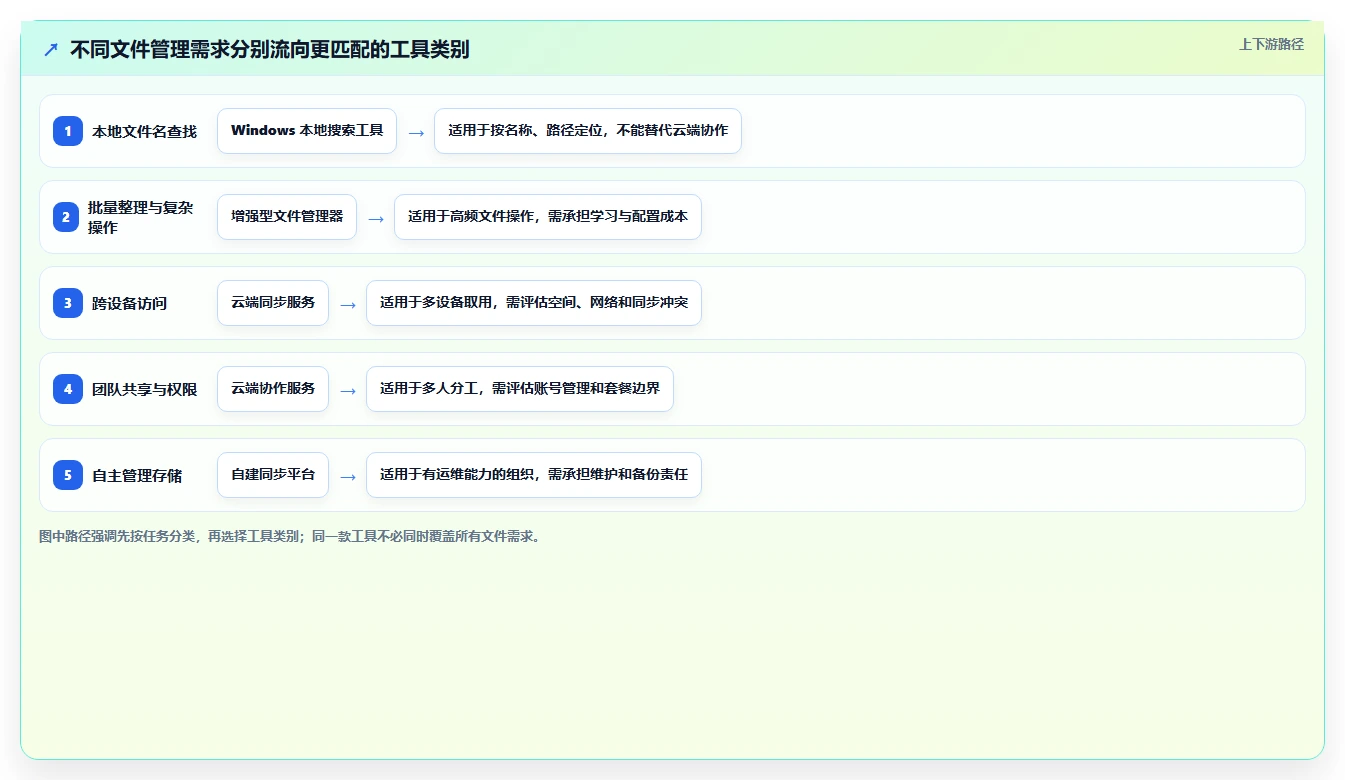This screenshot has width=1345, height=780.
Task: Click the footnote starting 图中路径强调先按任务分类
Action: (x=292, y=536)
